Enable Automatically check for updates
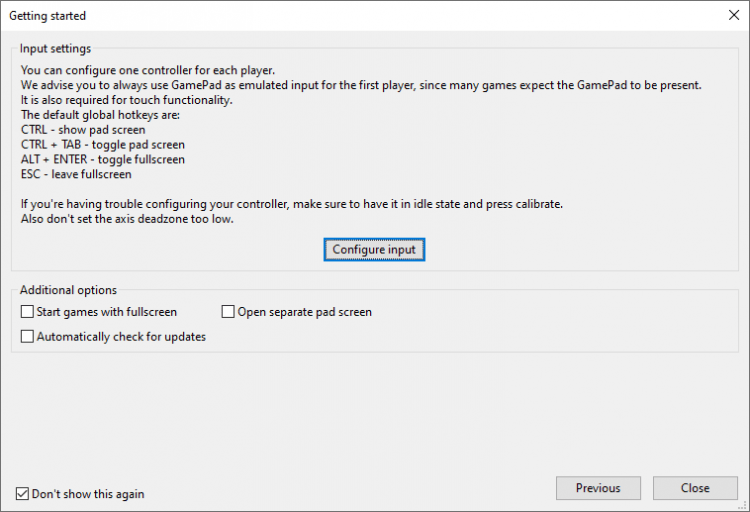Viewport: 750px width, 512px height. coord(27,337)
